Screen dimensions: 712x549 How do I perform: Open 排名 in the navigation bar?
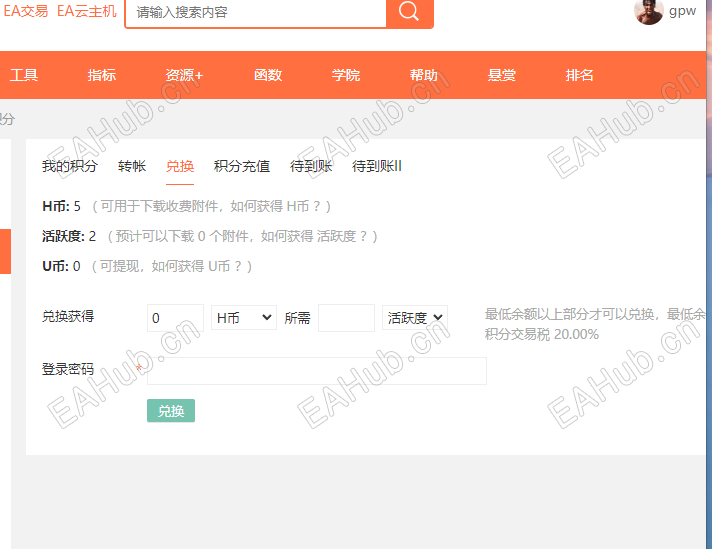coord(579,75)
